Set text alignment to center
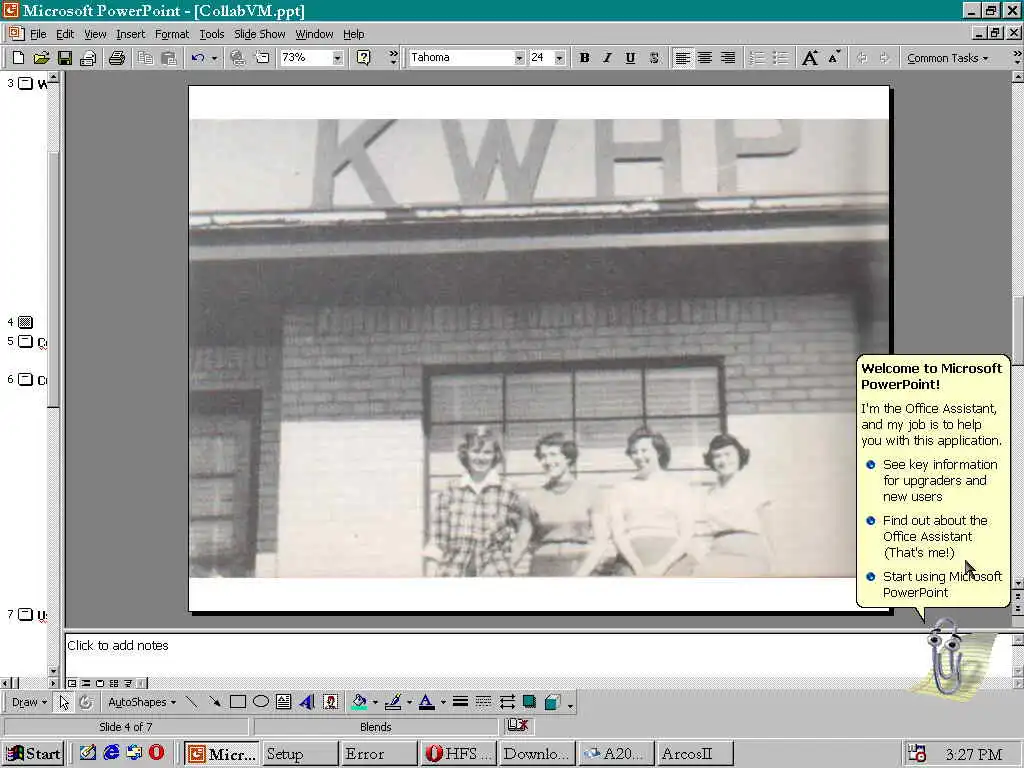This screenshot has height=768, width=1024. (705, 58)
